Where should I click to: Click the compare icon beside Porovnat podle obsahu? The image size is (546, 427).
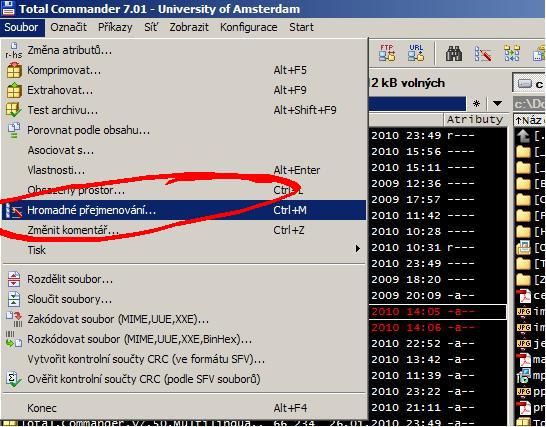tap(14, 130)
